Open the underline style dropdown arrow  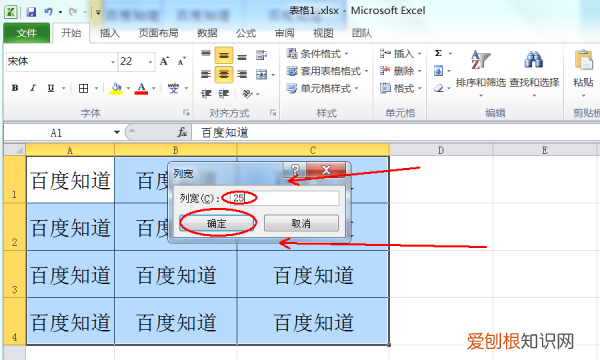coord(64,88)
